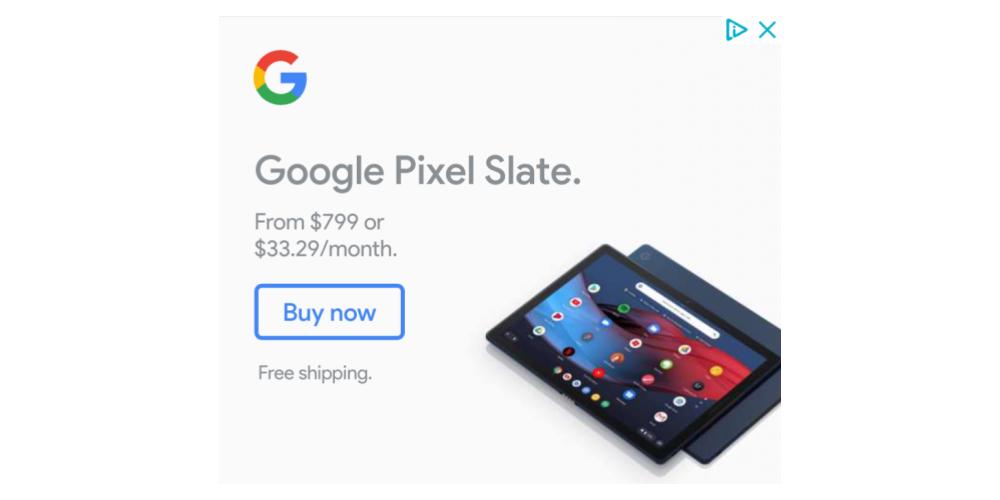Tap the green app icon beside the search bar

(x=624, y=309)
